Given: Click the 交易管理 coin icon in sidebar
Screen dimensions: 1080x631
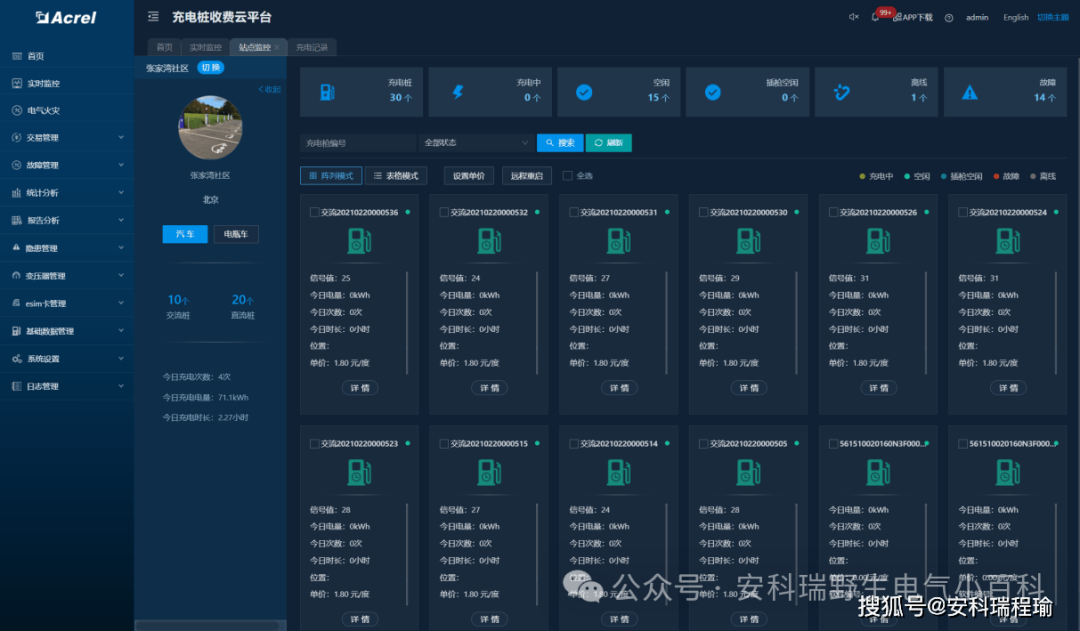Looking at the screenshot, I should tap(17, 138).
